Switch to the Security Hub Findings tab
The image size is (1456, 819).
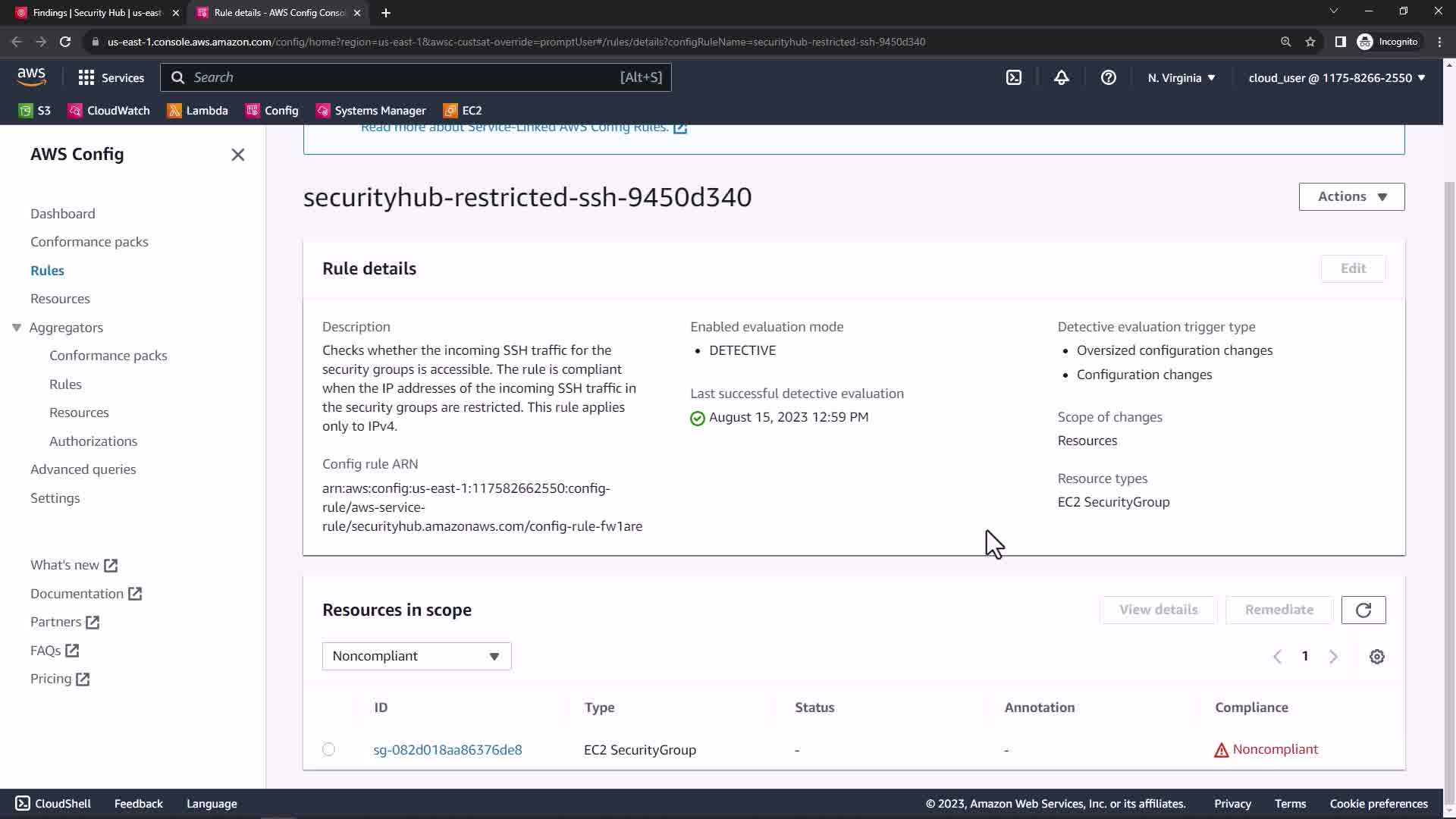click(97, 13)
